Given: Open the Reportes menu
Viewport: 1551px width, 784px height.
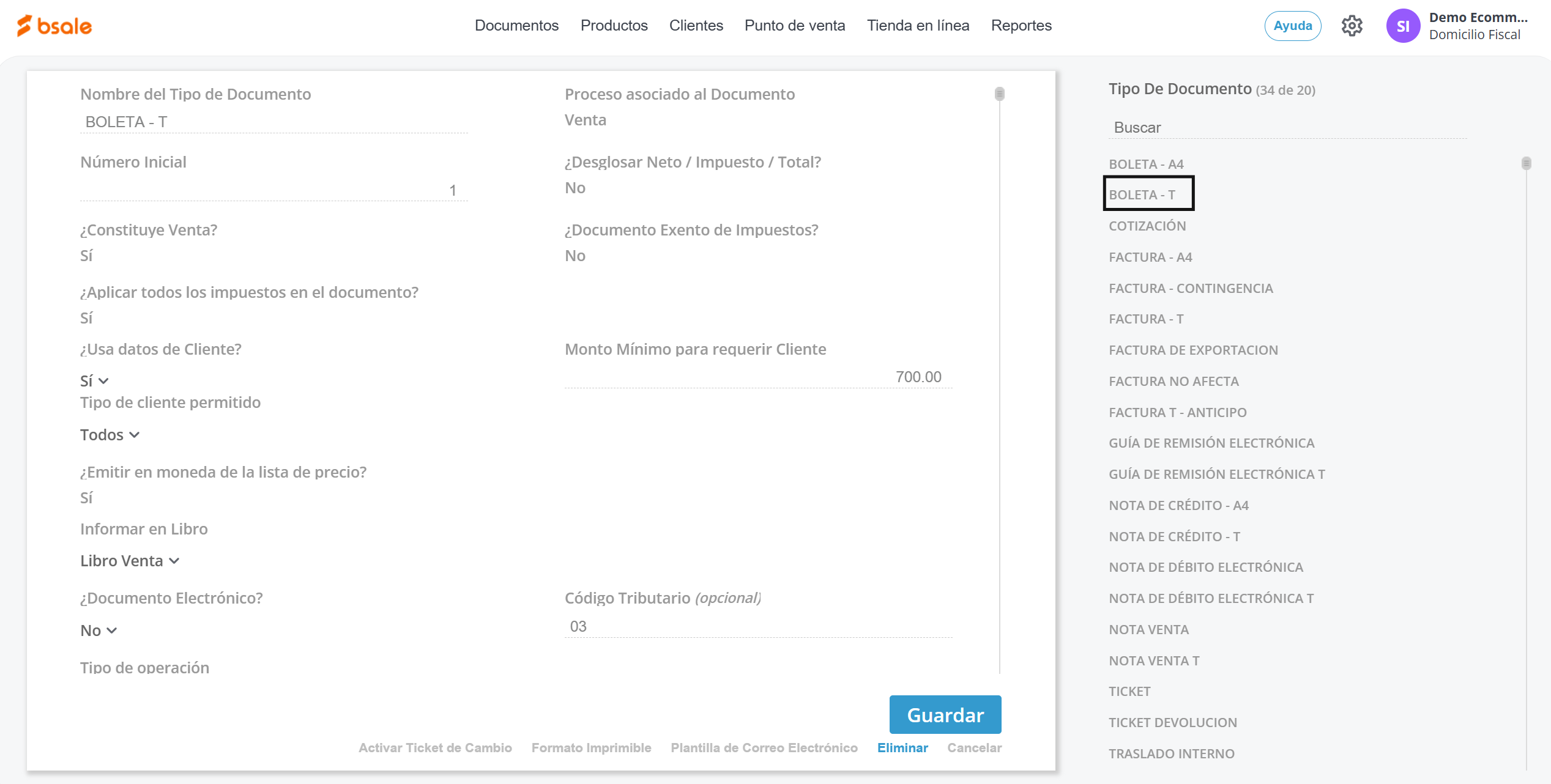Looking at the screenshot, I should [x=1021, y=26].
